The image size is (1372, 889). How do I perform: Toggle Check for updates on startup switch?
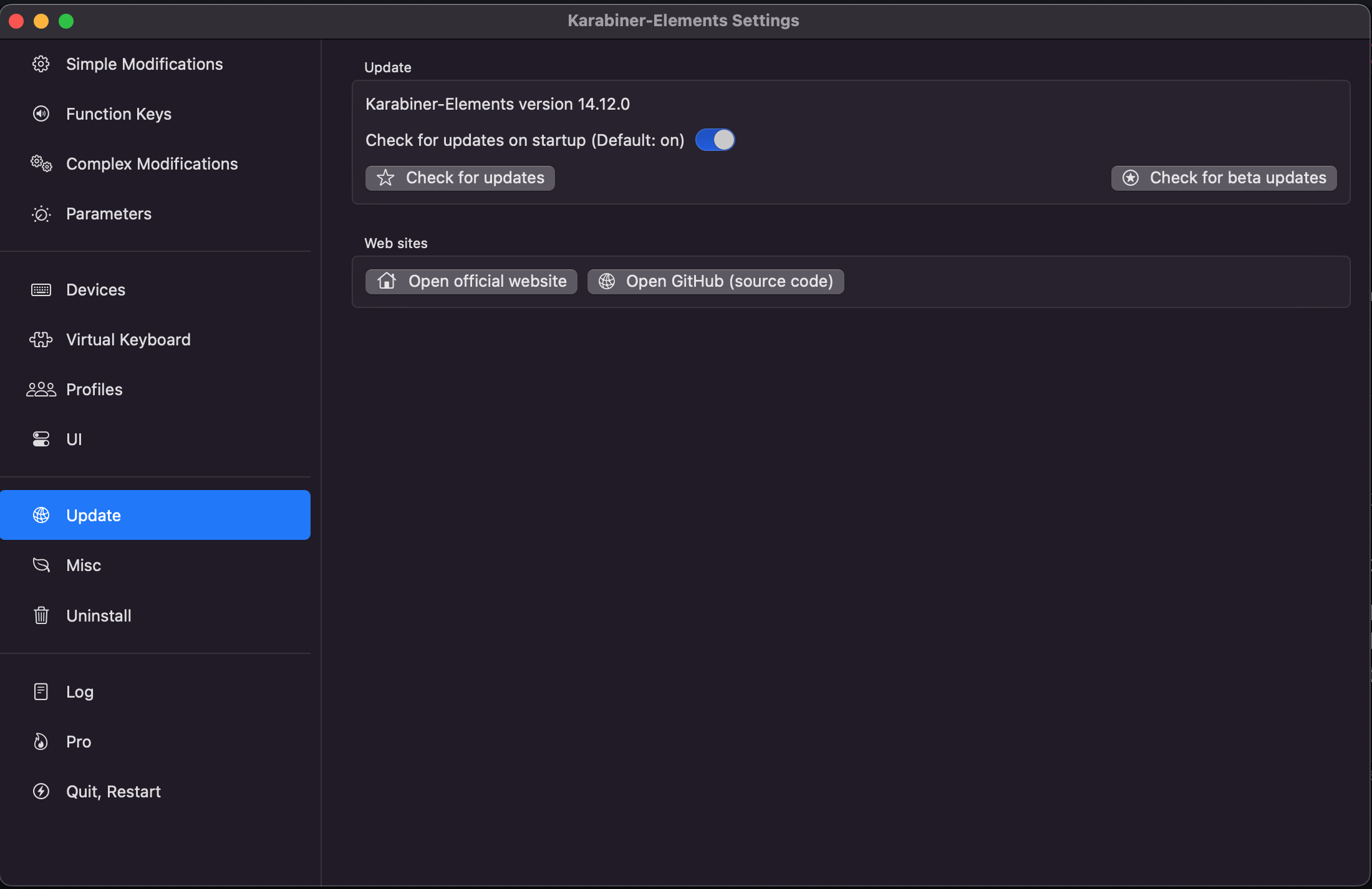[x=715, y=140]
